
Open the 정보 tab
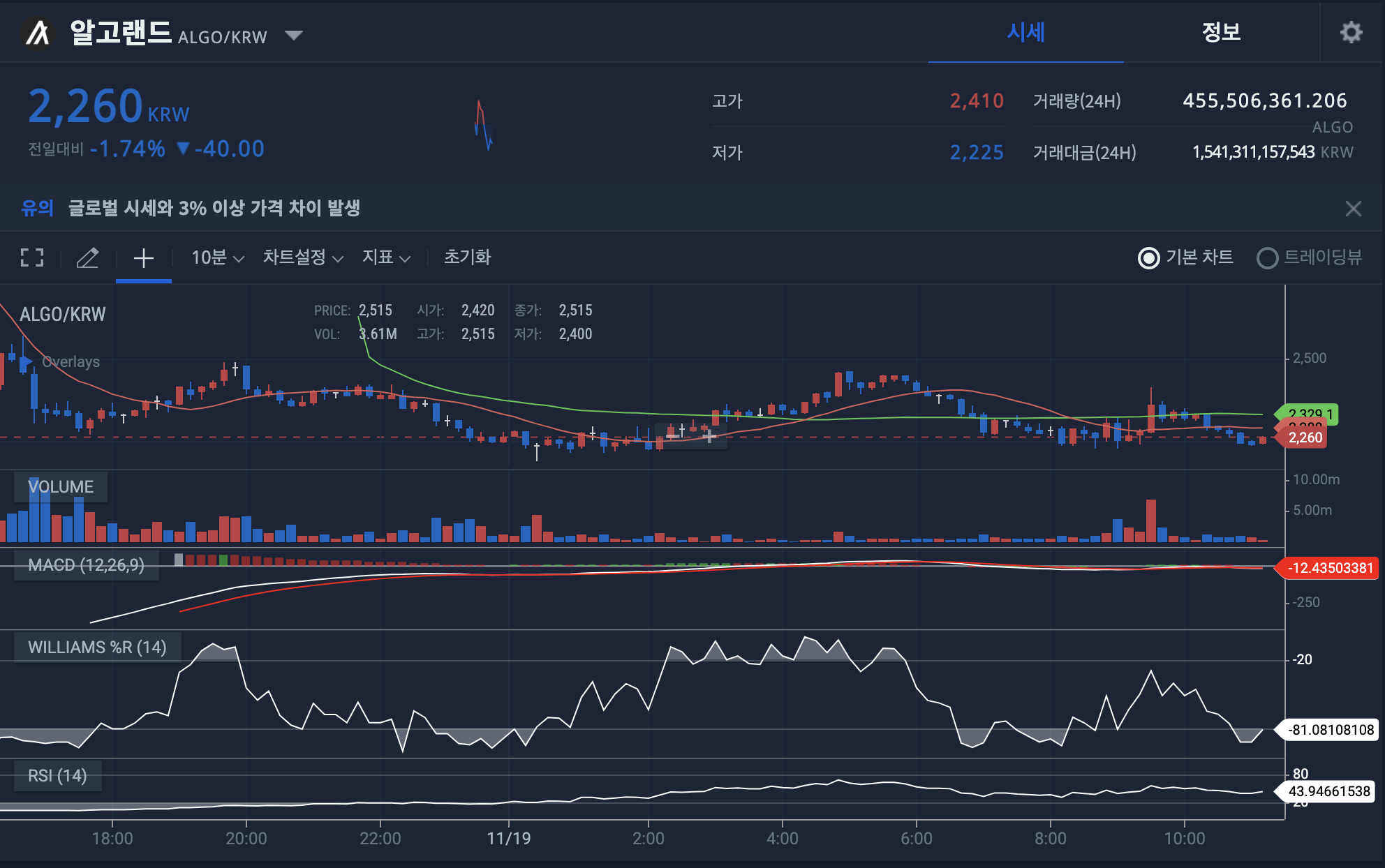click(x=1220, y=32)
